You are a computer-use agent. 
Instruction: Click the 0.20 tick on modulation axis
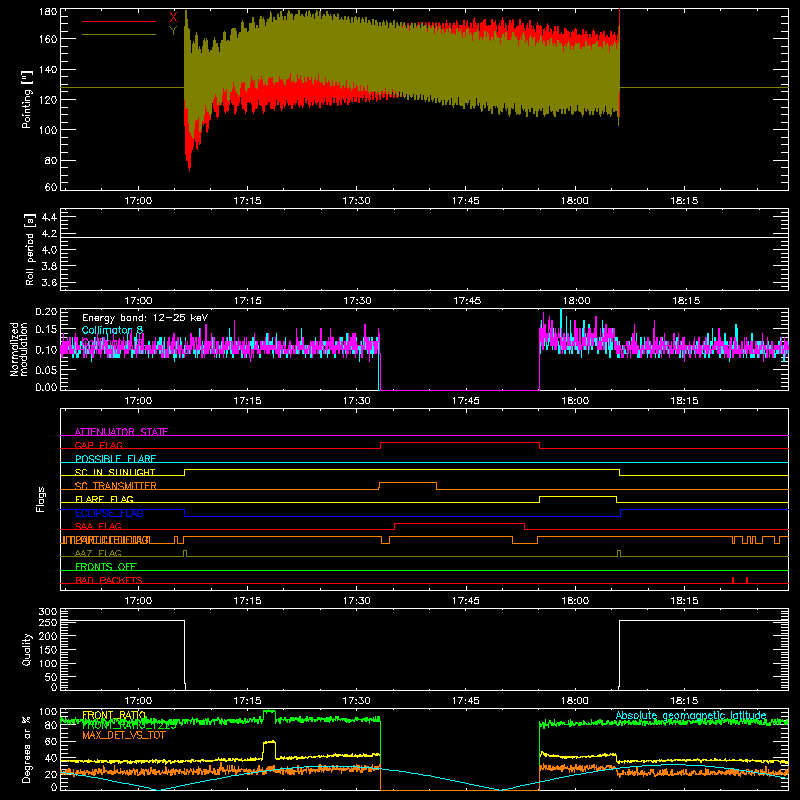click(46, 311)
